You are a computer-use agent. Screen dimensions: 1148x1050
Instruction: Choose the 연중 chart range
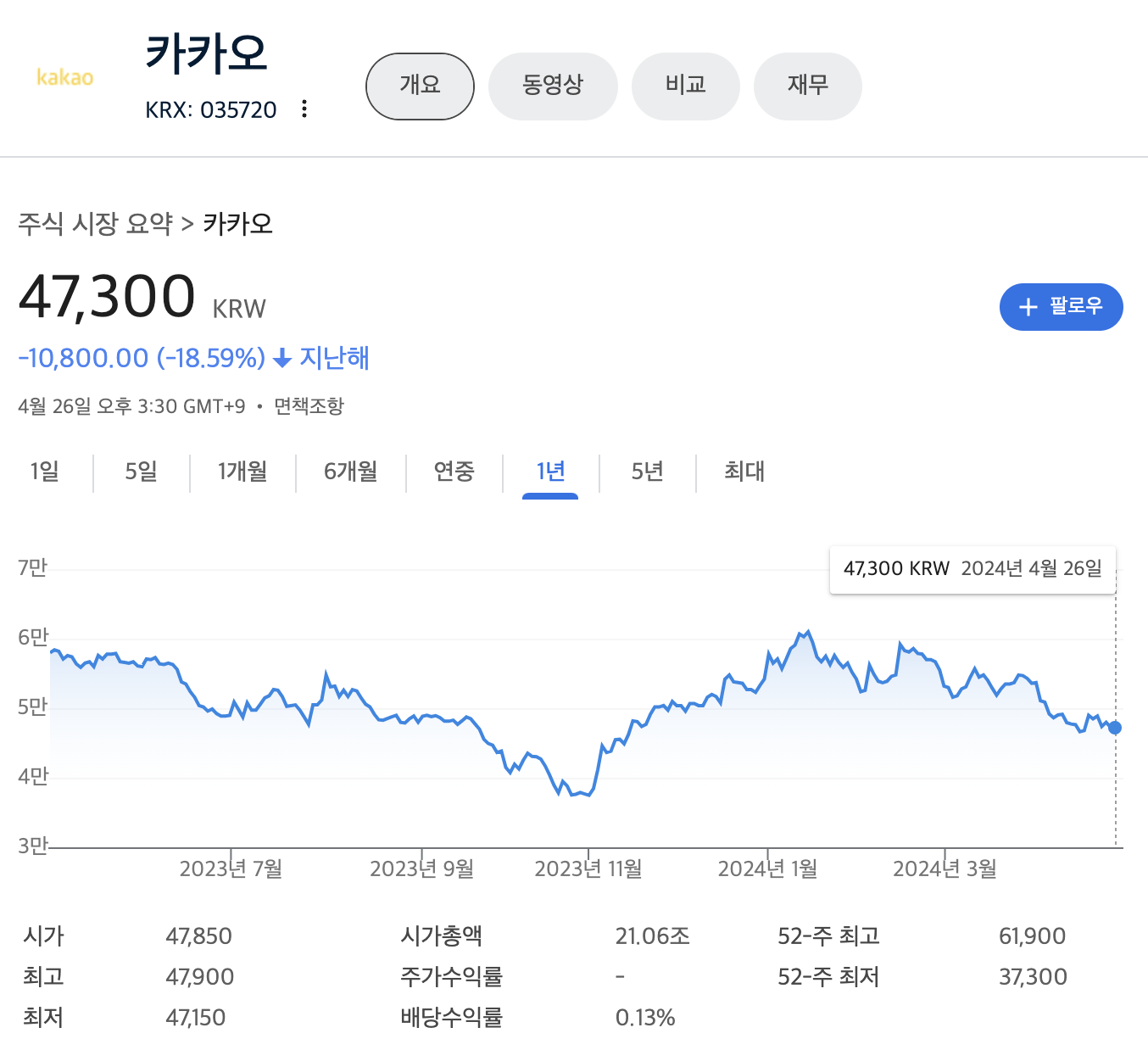(x=454, y=472)
